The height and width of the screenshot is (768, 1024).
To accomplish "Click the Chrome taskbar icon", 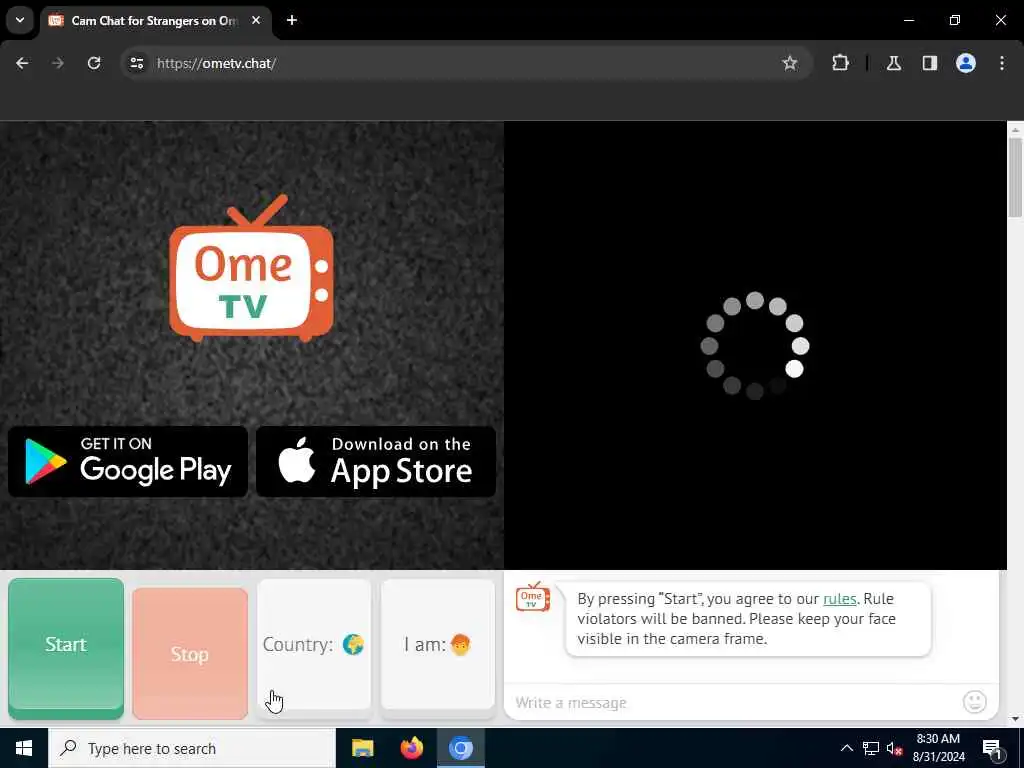I will [x=460, y=748].
